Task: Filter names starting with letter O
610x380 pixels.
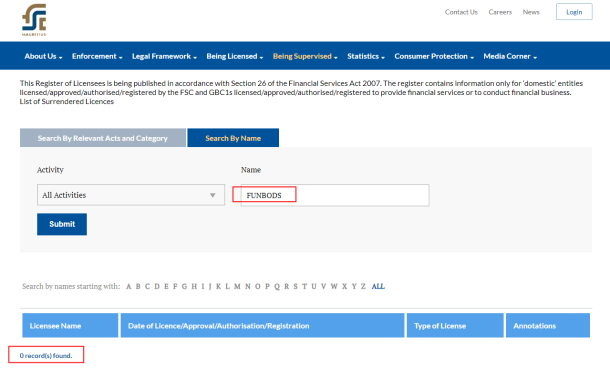Action: (258, 287)
